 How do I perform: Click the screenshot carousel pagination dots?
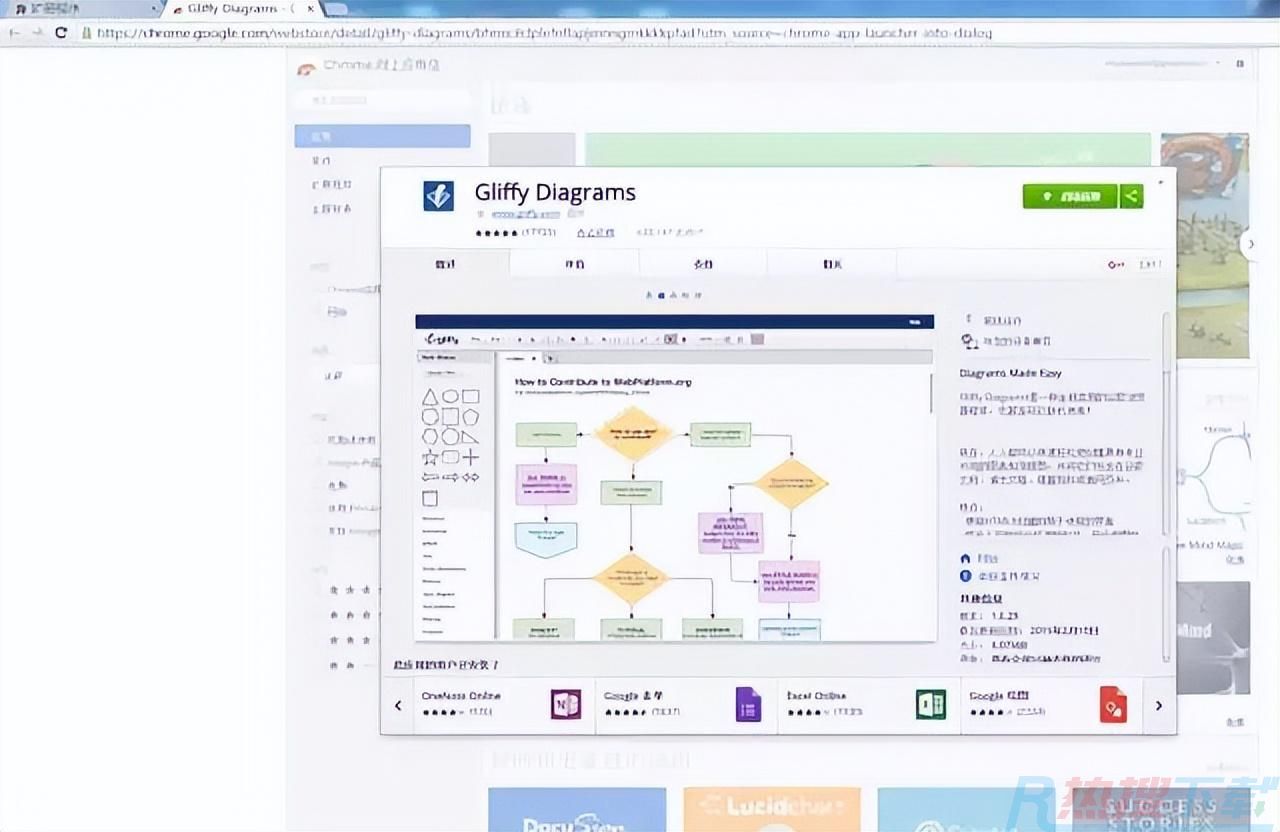pos(675,295)
